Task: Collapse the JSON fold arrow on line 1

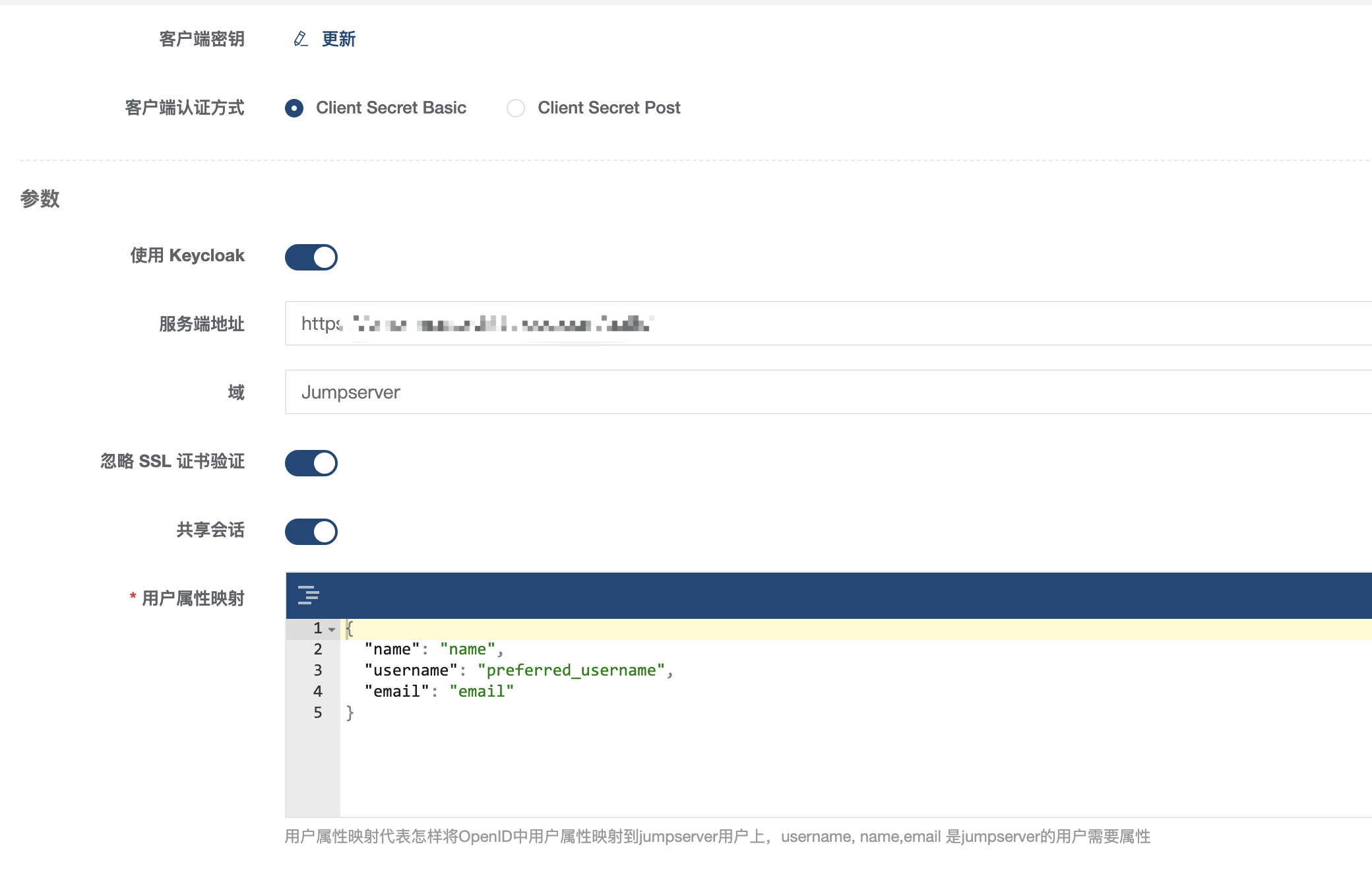Action: [x=331, y=629]
